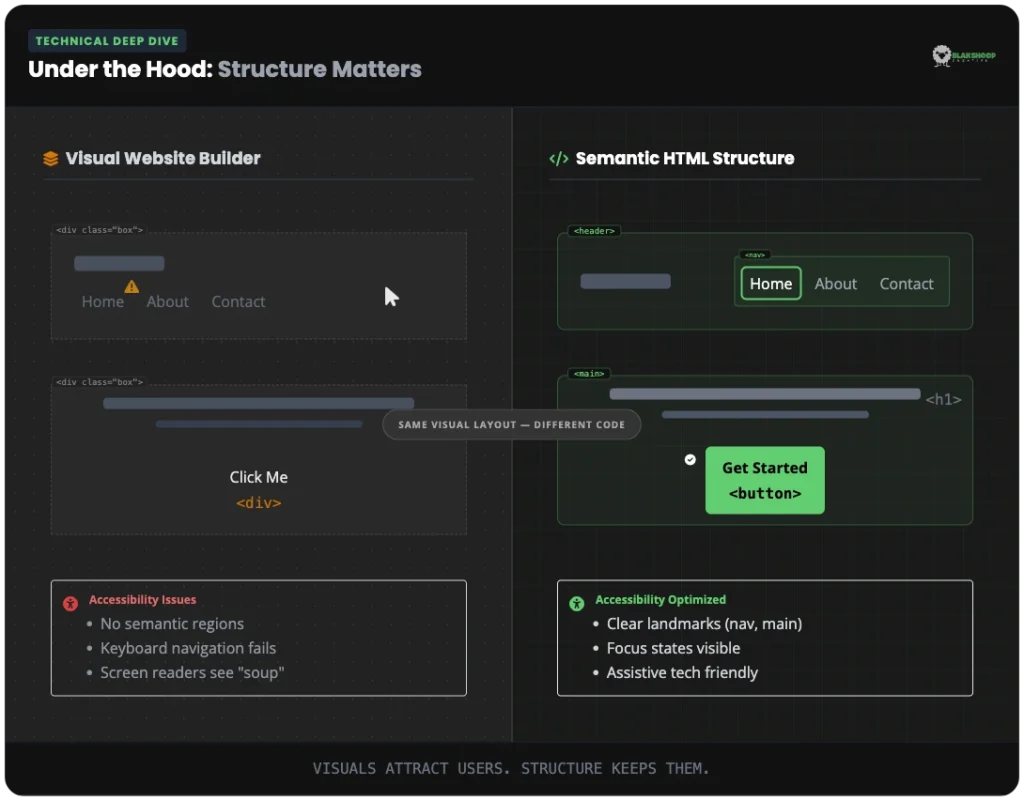Click Home in the visual builder box
Image resolution: width=1024 pixels, height=801 pixels.
103,302
